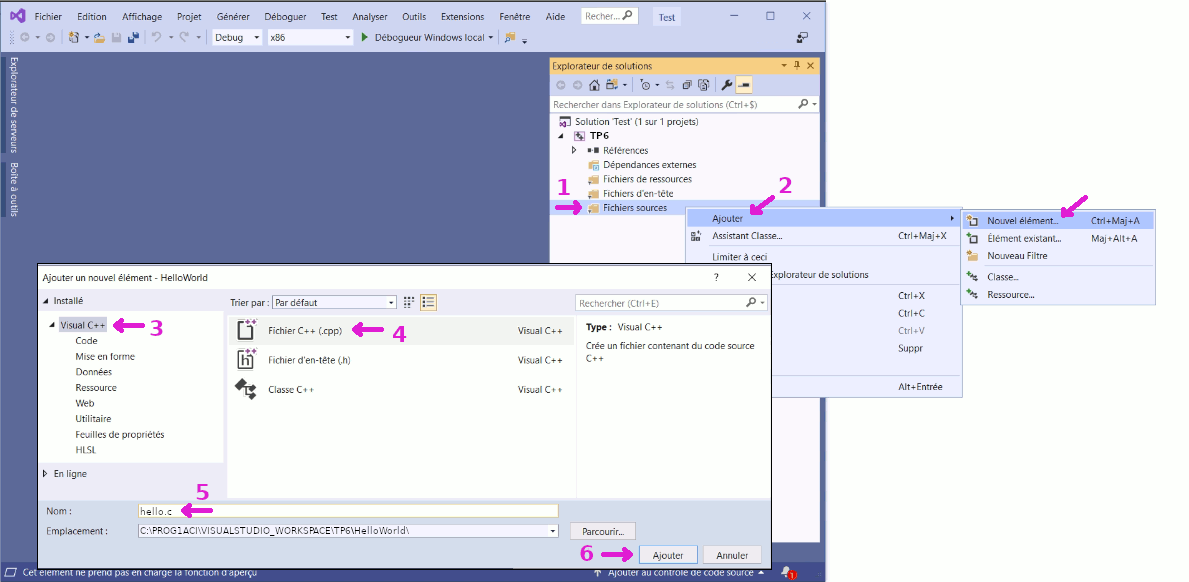1189x582 pixels.
Task: Switch to small icons view in dialog
Action: [409, 302]
